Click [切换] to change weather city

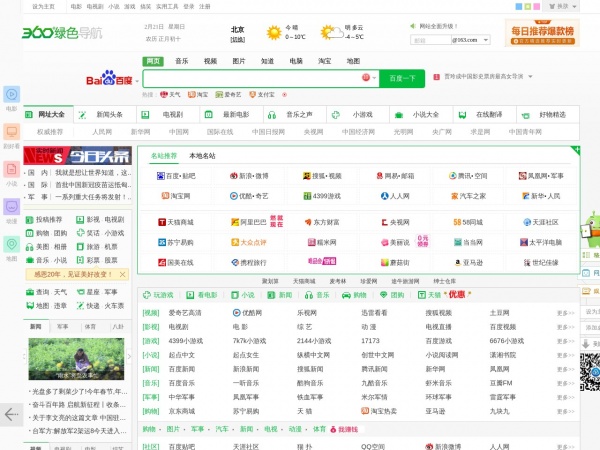[x=238, y=39]
